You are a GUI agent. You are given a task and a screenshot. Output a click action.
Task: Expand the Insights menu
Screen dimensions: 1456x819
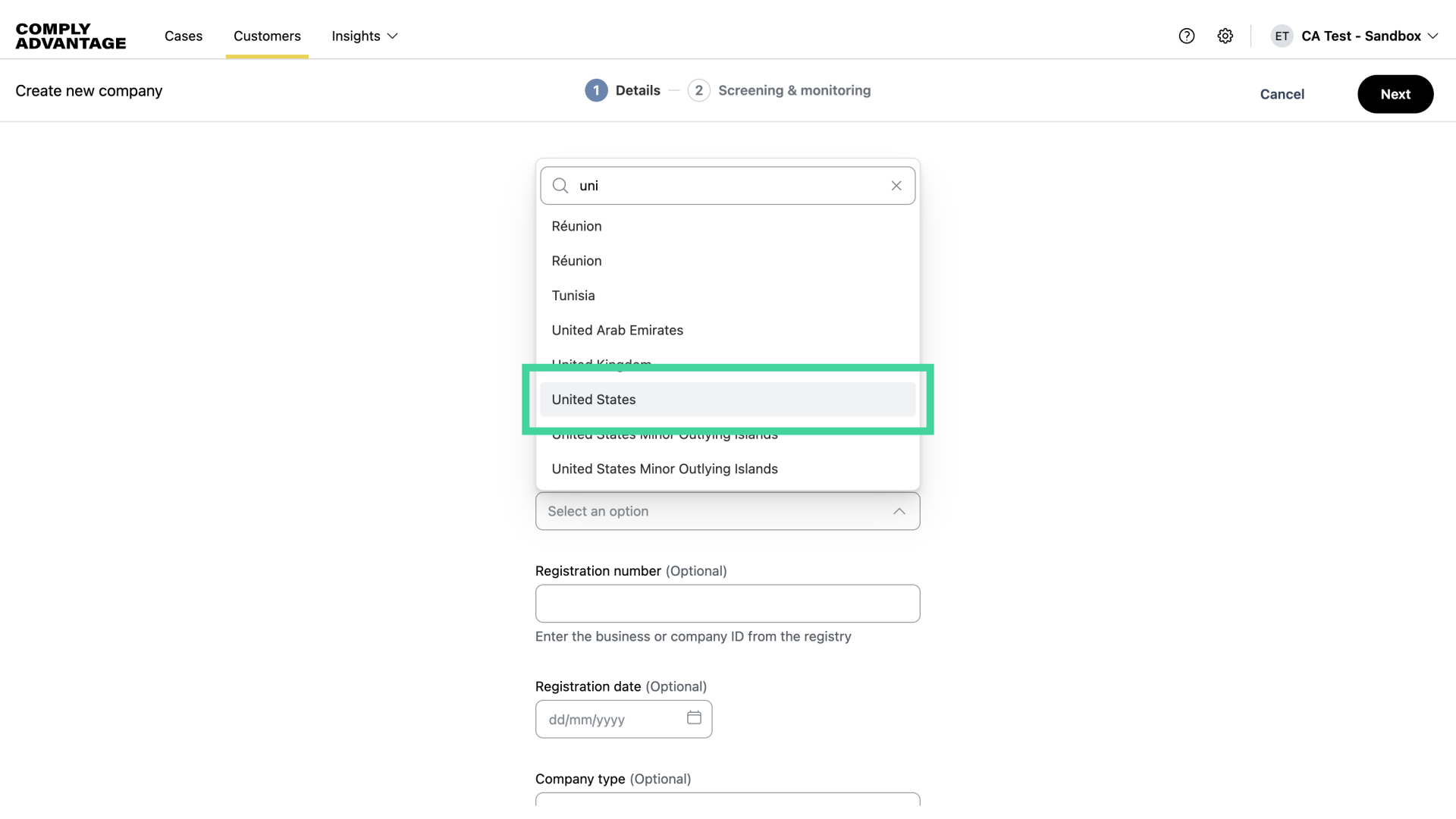pyautogui.click(x=364, y=36)
